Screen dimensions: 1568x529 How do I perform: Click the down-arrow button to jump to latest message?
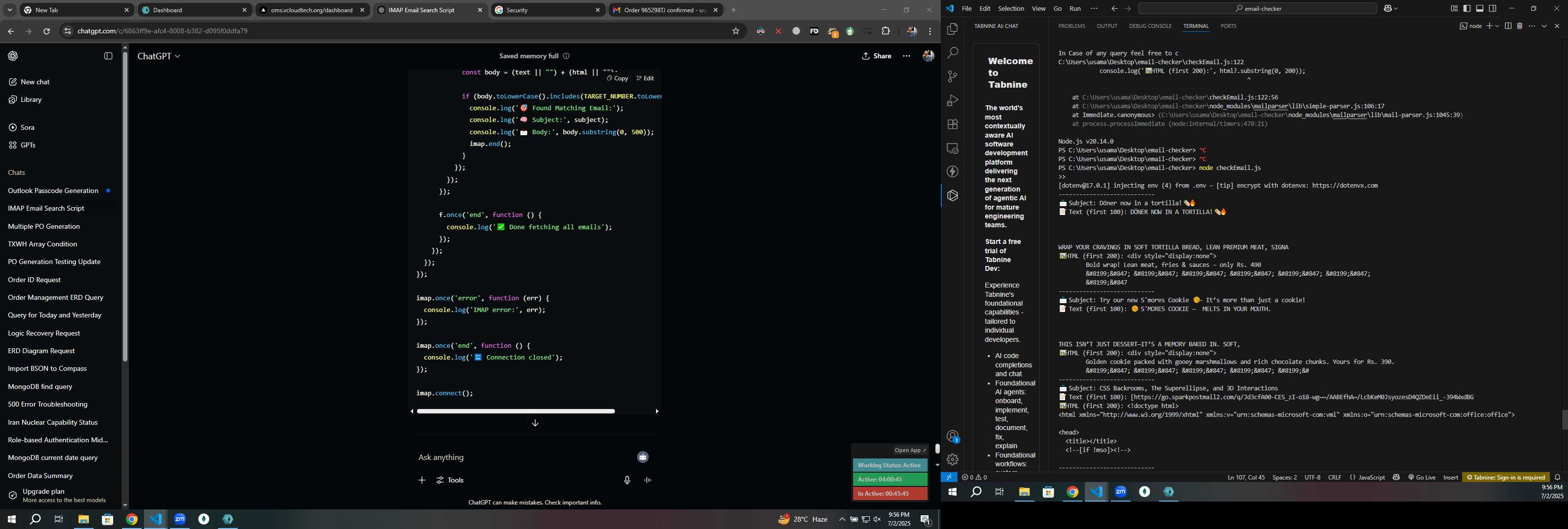tap(535, 423)
